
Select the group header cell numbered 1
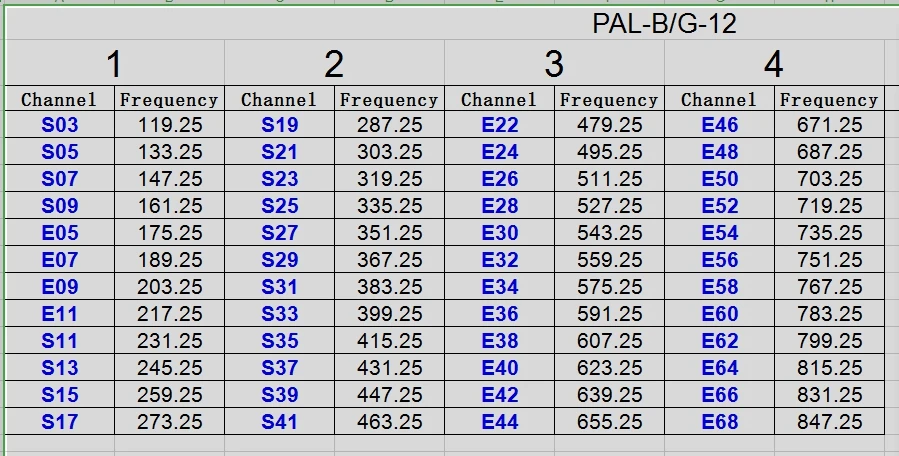pyautogui.click(x=114, y=65)
